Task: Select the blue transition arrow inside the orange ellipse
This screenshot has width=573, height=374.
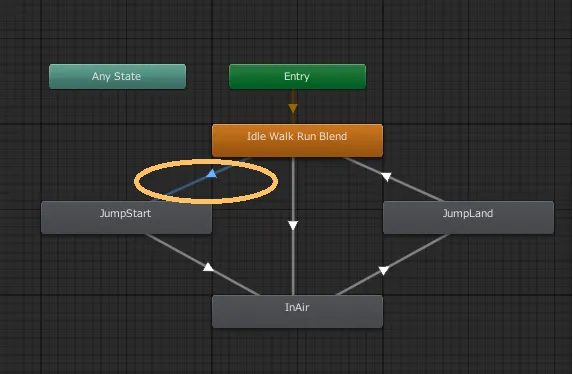Action: (x=212, y=174)
